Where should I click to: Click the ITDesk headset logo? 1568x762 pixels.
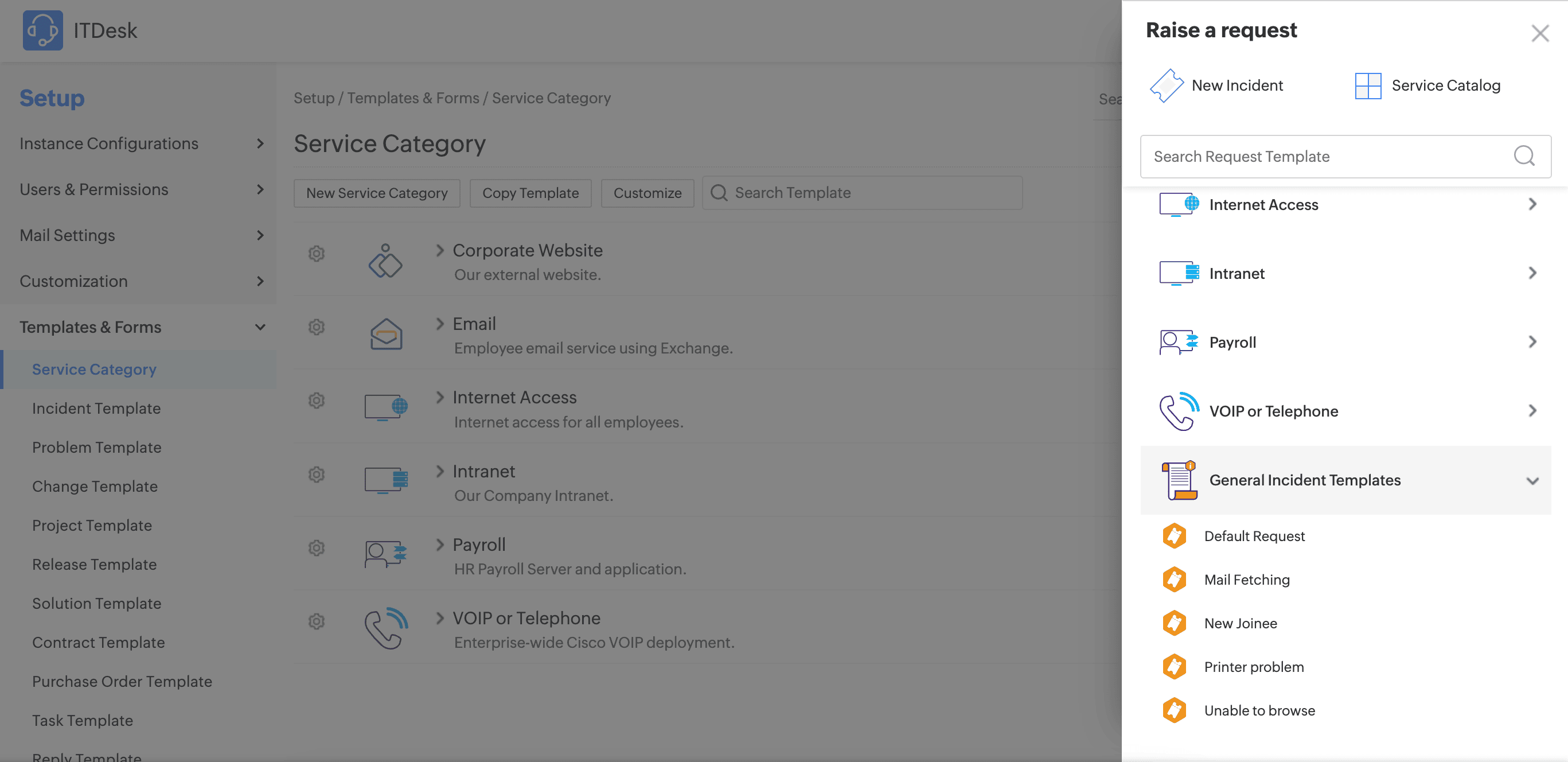tap(42, 30)
